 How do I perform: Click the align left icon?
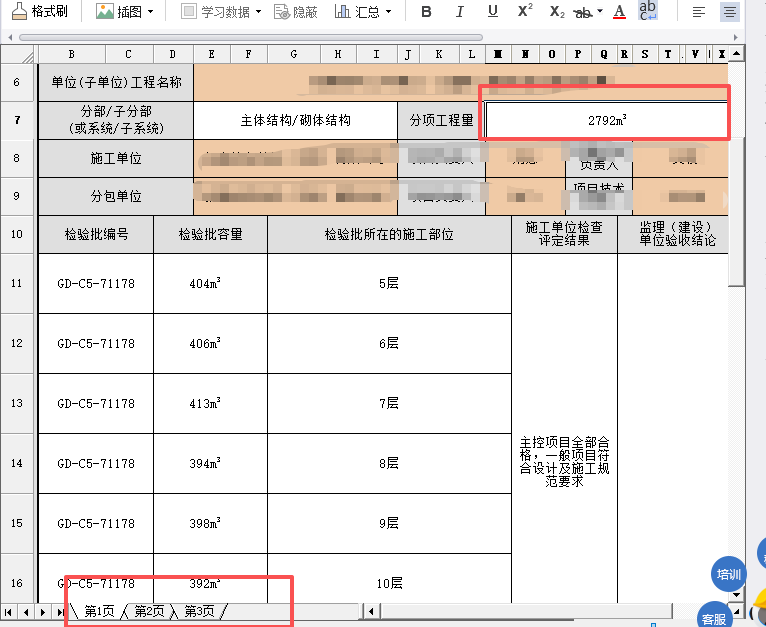(699, 12)
